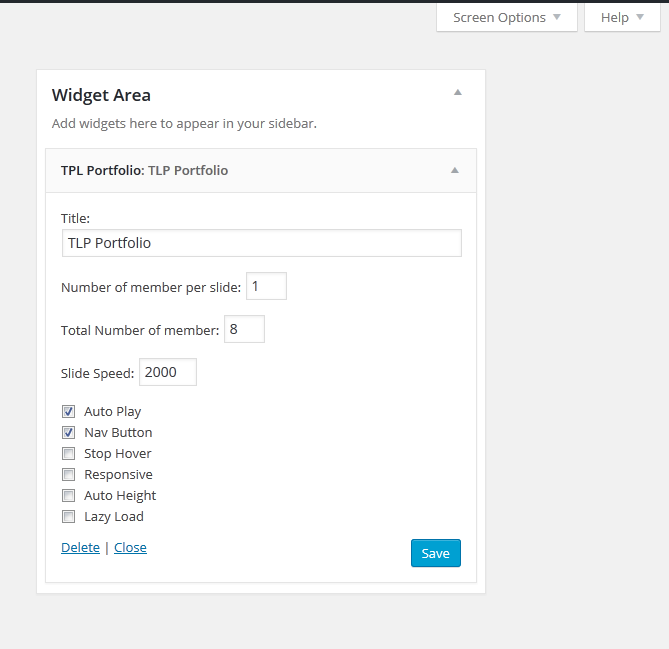Uncheck the Auto Play checkbox

(x=69, y=411)
